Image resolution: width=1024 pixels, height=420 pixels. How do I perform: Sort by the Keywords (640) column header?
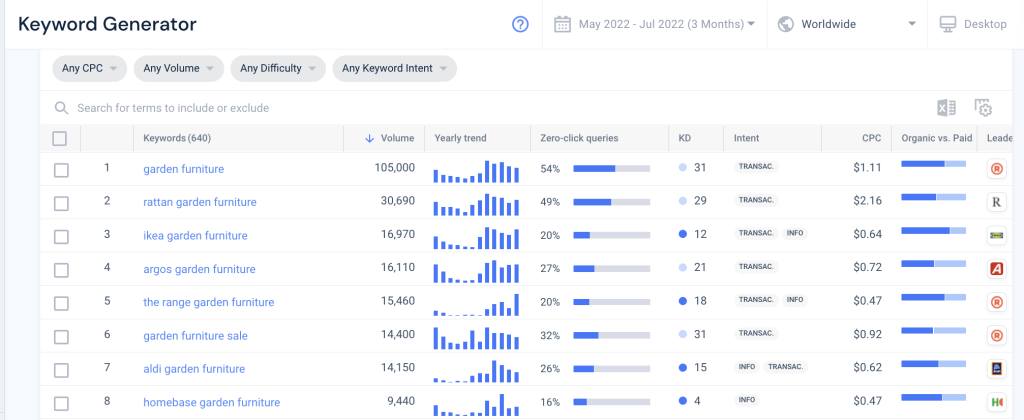click(x=177, y=138)
